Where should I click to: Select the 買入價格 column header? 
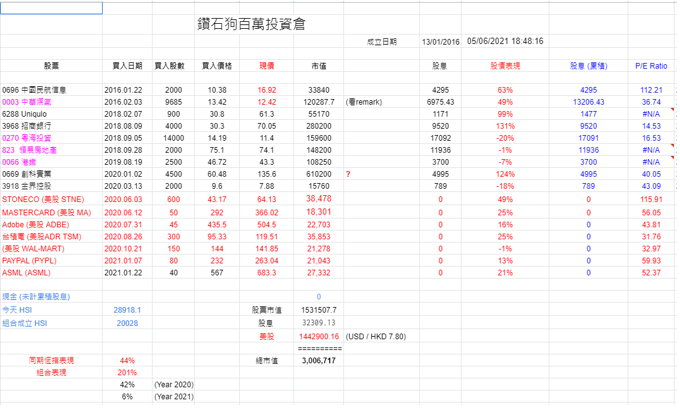tap(217, 65)
